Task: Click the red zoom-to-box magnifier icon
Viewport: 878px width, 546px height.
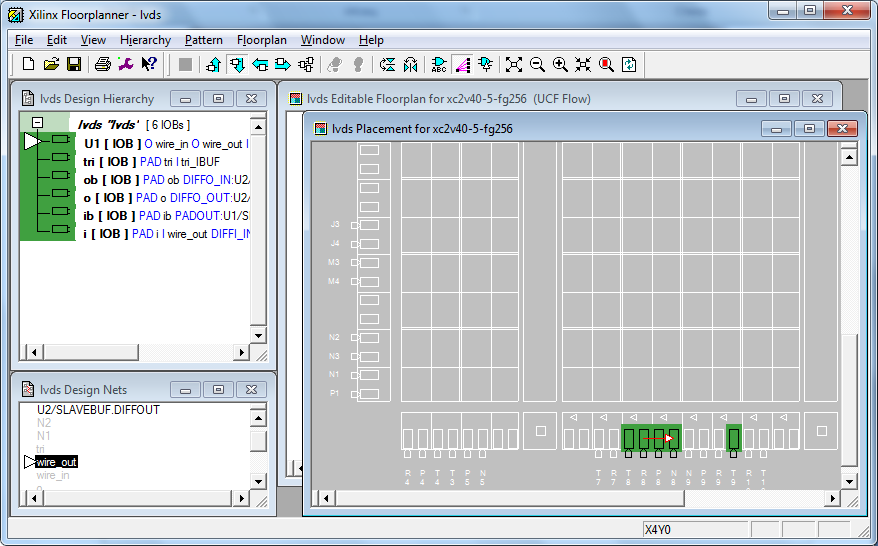Action: coord(606,64)
